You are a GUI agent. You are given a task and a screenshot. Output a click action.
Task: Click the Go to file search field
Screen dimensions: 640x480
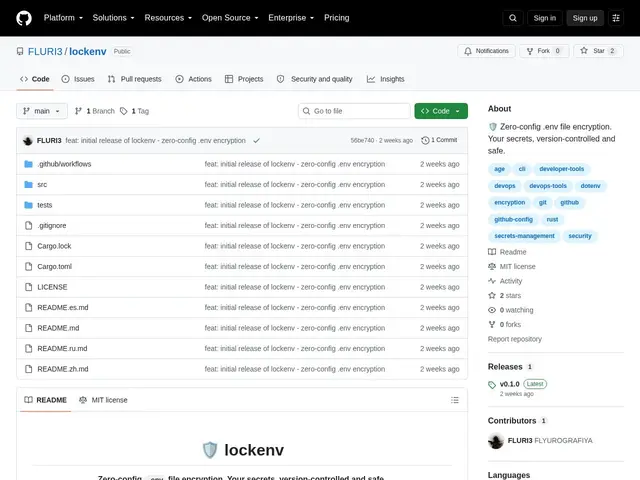pyautogui.click(x=354, y=111)
